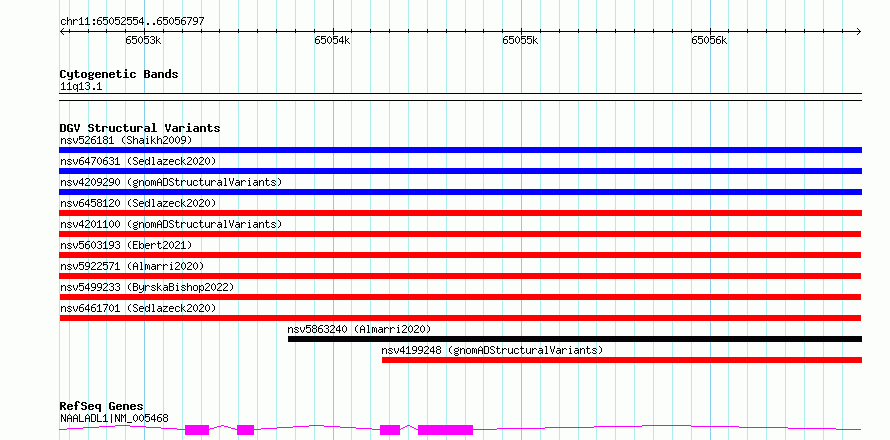Open the nsv5922571 (Almarri2020) label
This screenshot has height=440, width=890.
132,266
